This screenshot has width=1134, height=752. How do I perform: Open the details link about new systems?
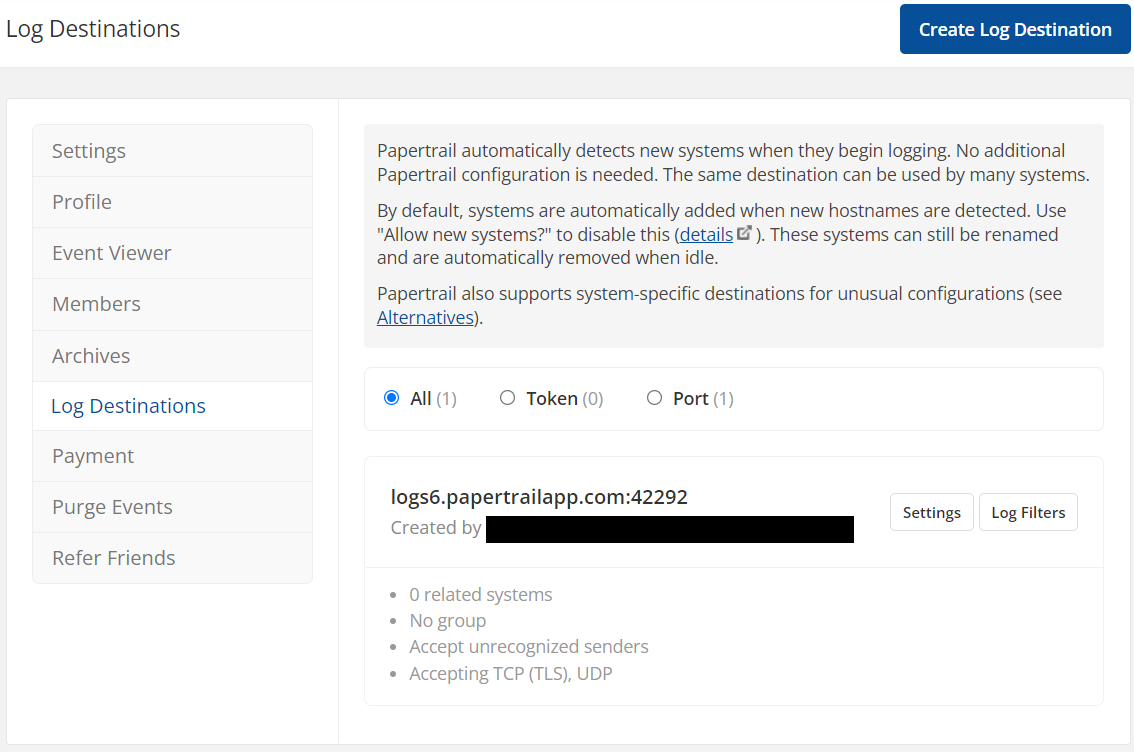706,234
